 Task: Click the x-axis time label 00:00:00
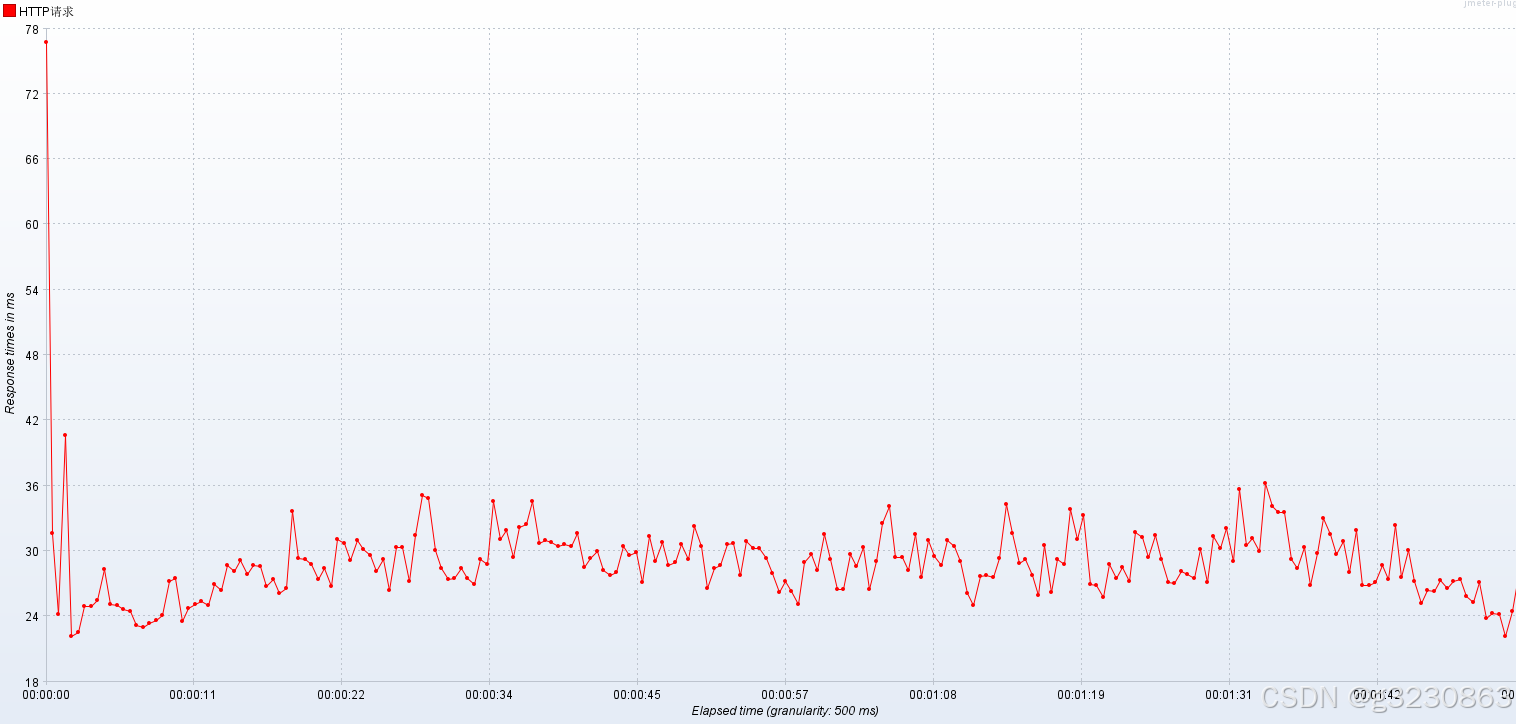click(46, 694)
